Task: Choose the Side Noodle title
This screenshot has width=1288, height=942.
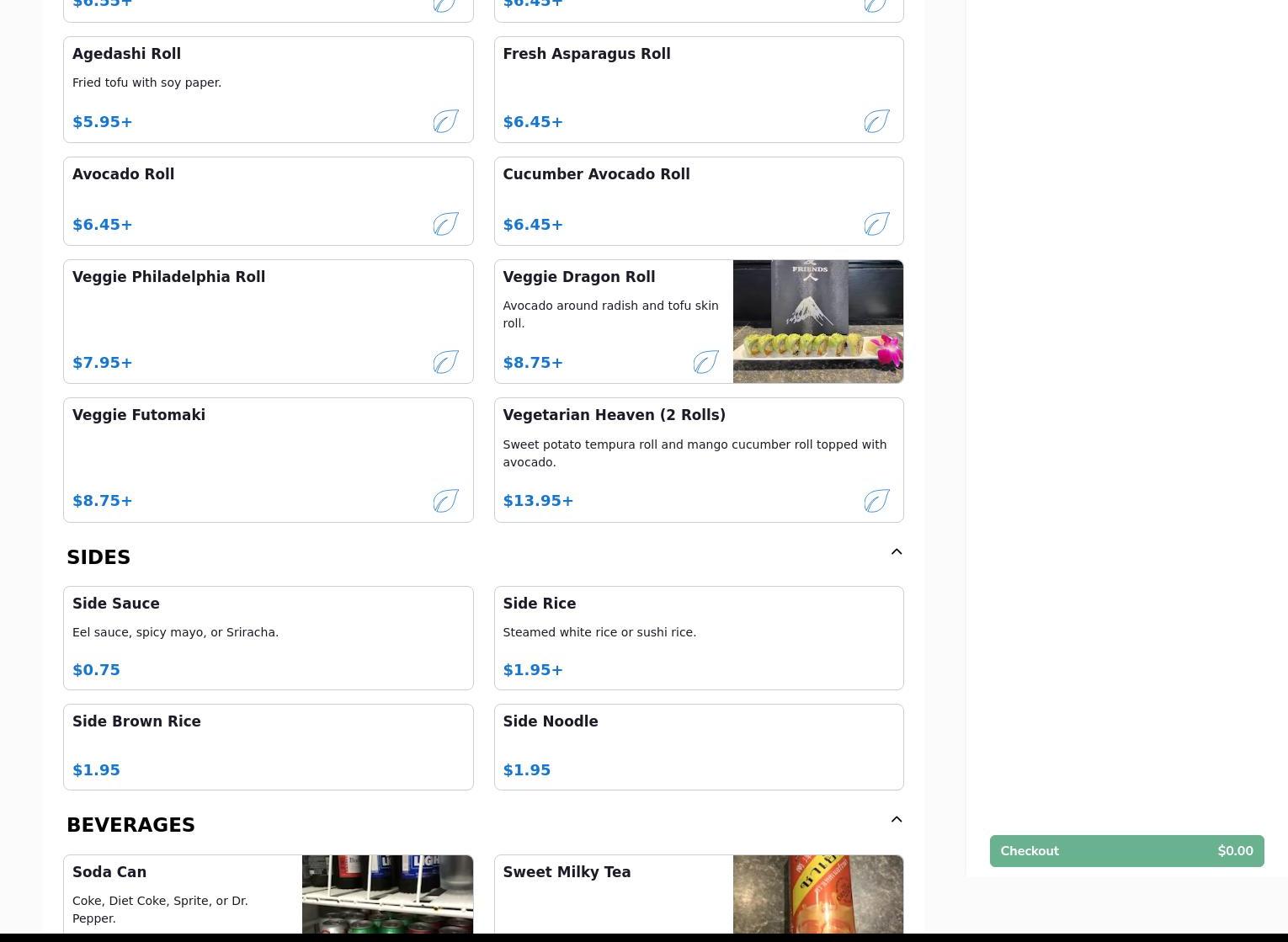Action: point(551,721)
